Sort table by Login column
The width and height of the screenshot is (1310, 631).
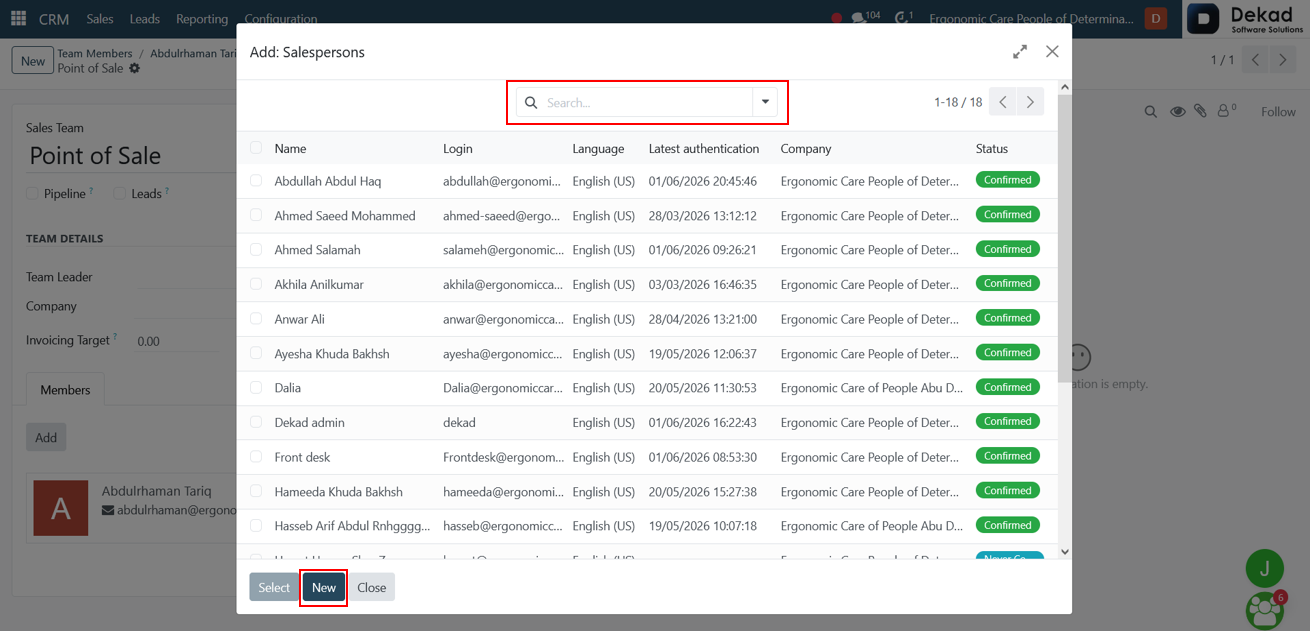(x=458, y=148)
